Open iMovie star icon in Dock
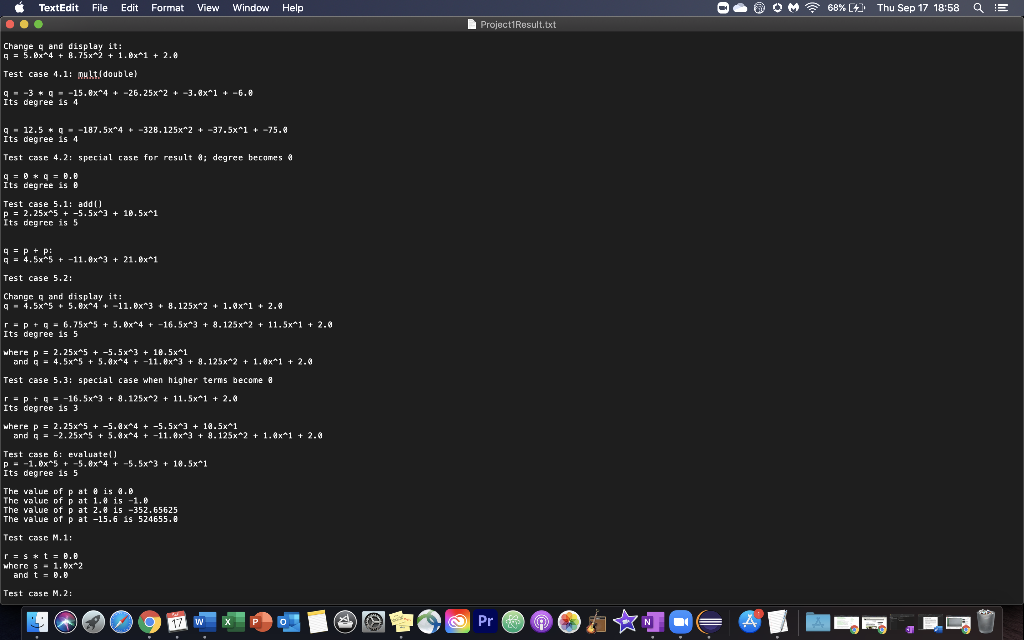Viewport: 1024px width, 640px height. [x=625, y=622]
